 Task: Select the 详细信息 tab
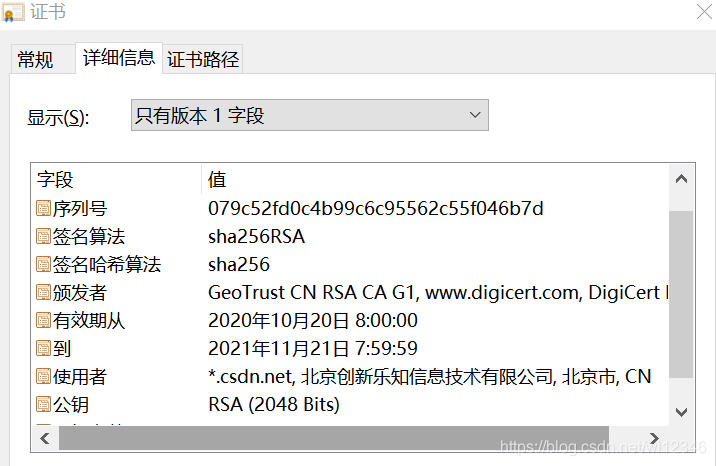pyautogui.click(x=119, y=58)
